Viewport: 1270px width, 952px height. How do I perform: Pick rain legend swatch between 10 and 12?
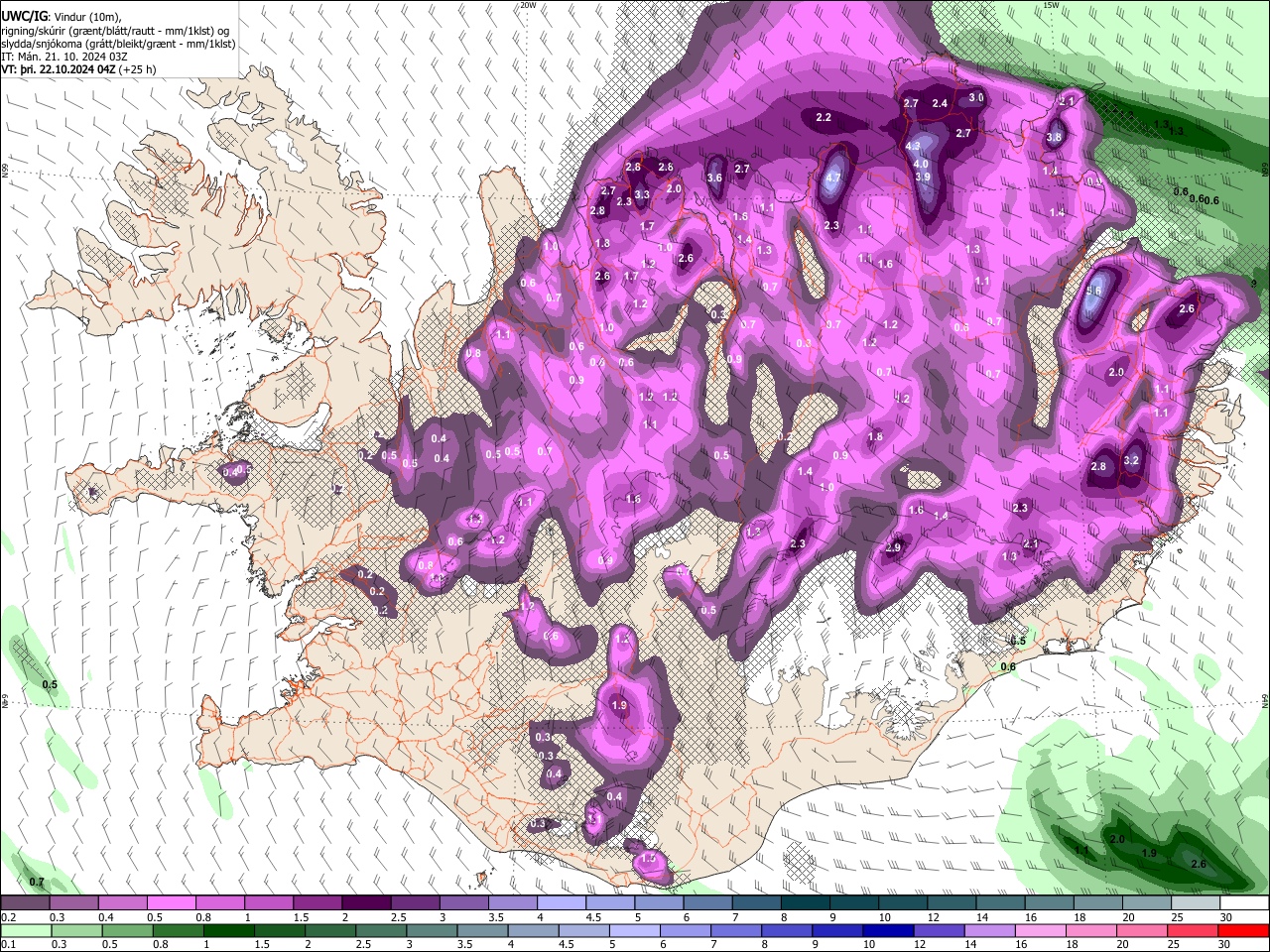coord(890,930)
